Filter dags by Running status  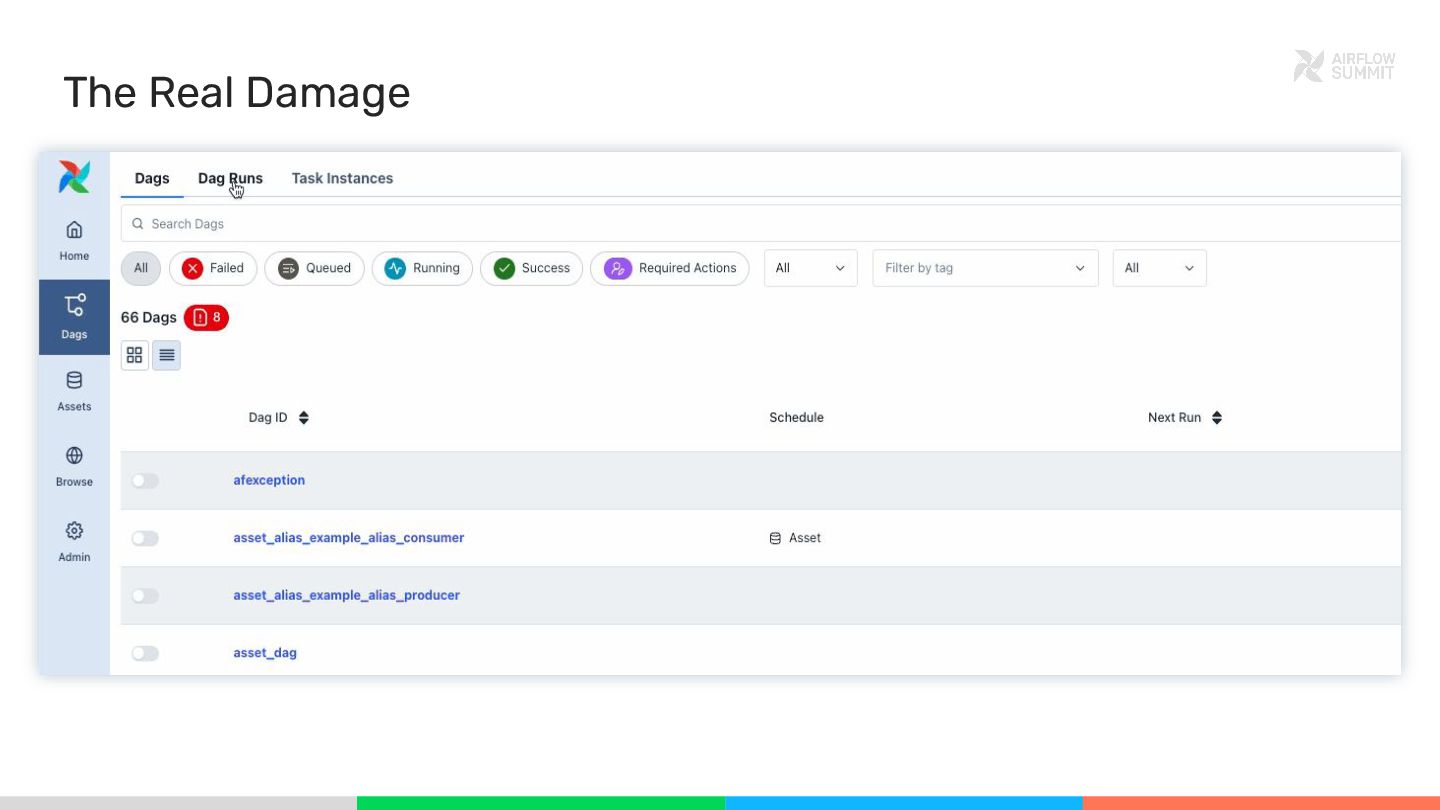pos(422,268)
